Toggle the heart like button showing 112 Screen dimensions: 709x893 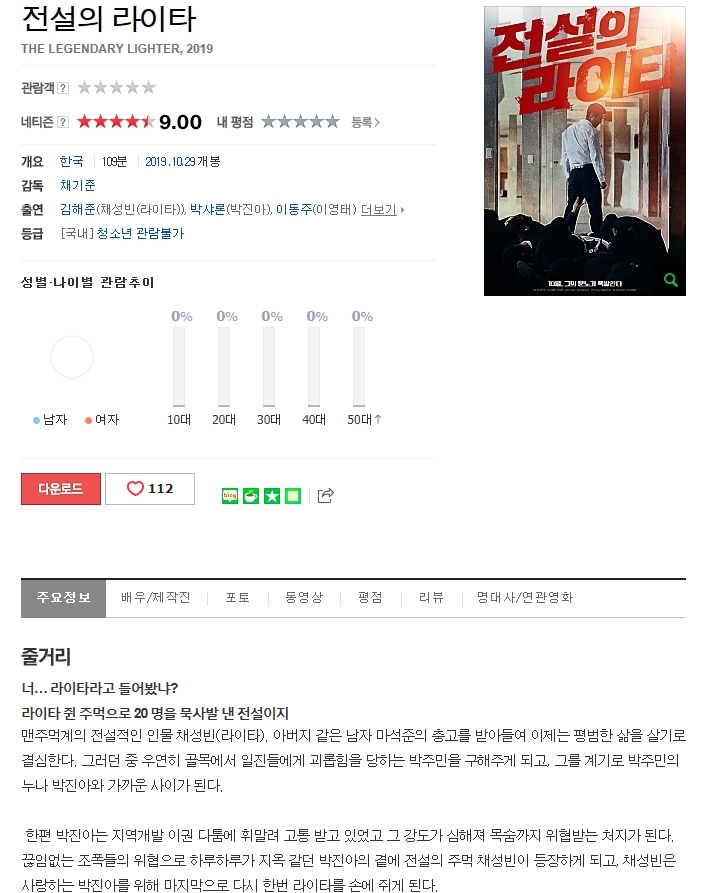coord(150,489)
